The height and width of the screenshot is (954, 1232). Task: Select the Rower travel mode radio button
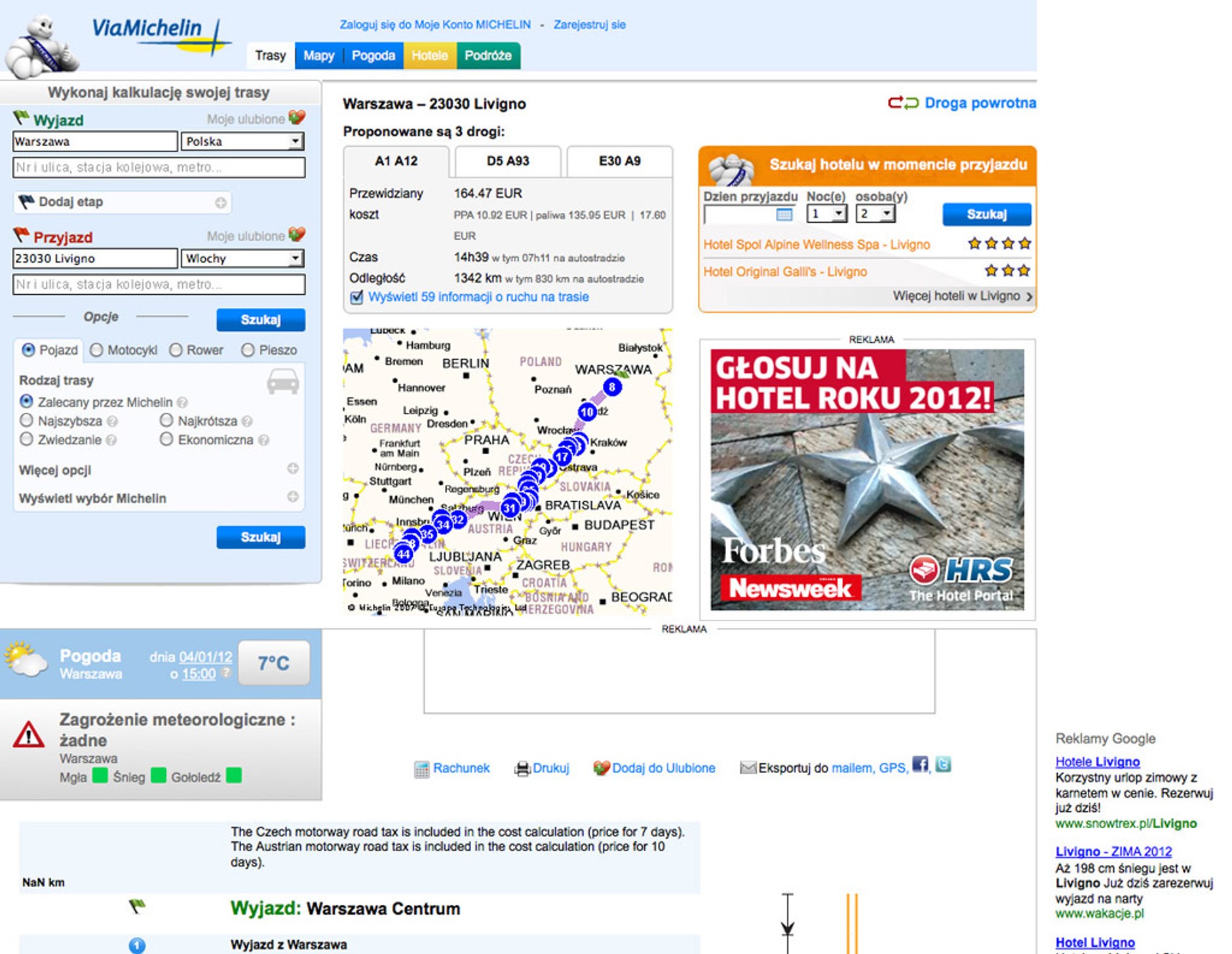point(176,350)
